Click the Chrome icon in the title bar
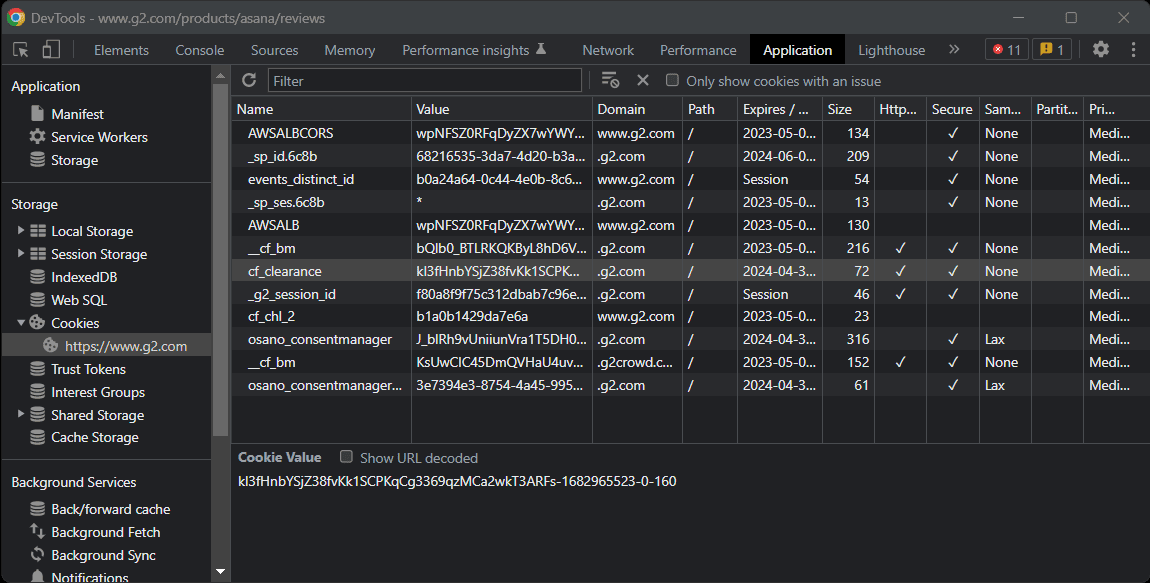 [x=15, y=18]
